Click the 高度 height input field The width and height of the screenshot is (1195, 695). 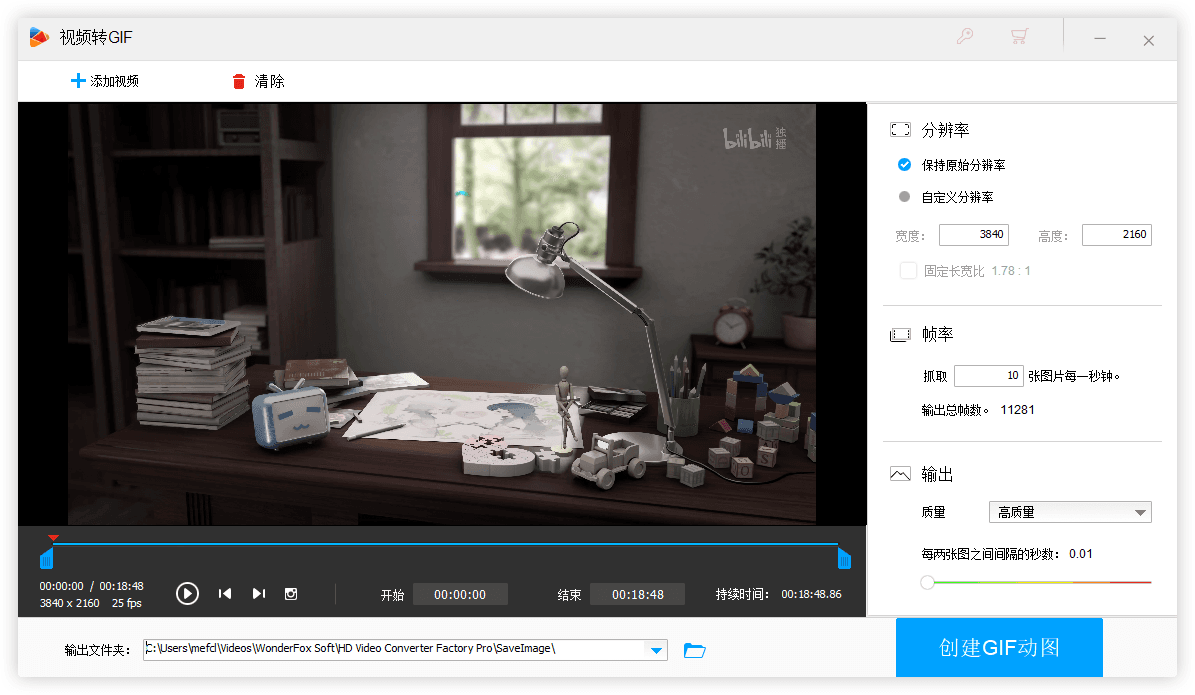point(1116,235)
